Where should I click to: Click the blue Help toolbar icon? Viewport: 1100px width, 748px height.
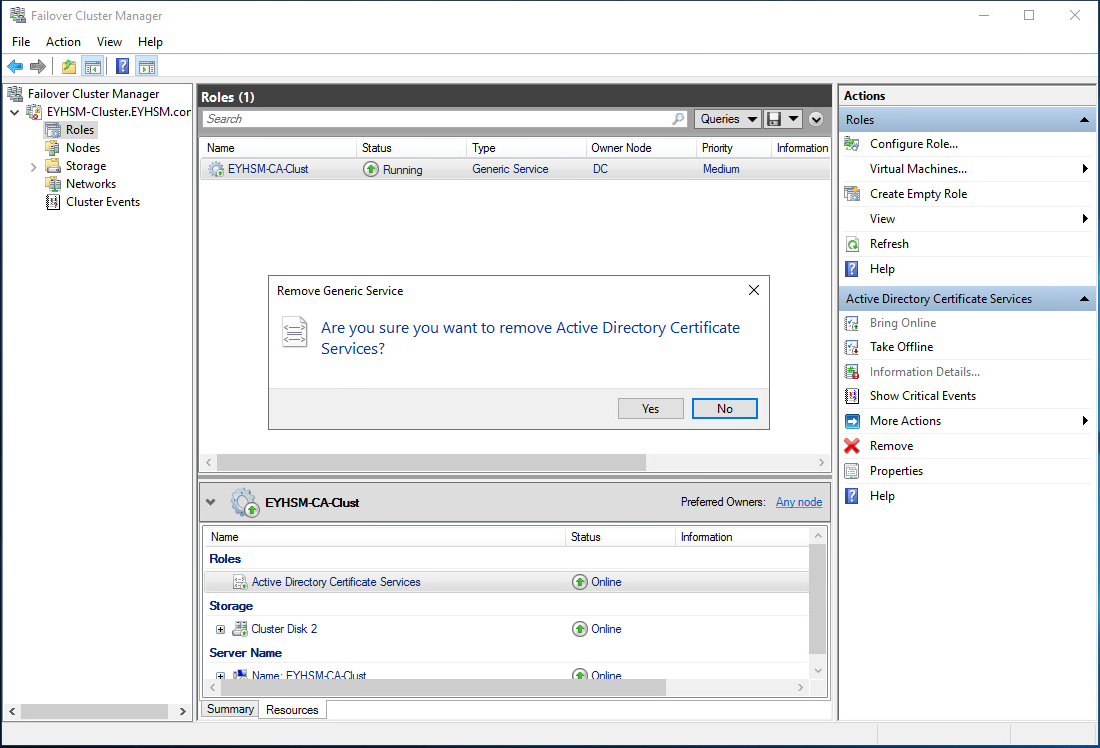122,67
